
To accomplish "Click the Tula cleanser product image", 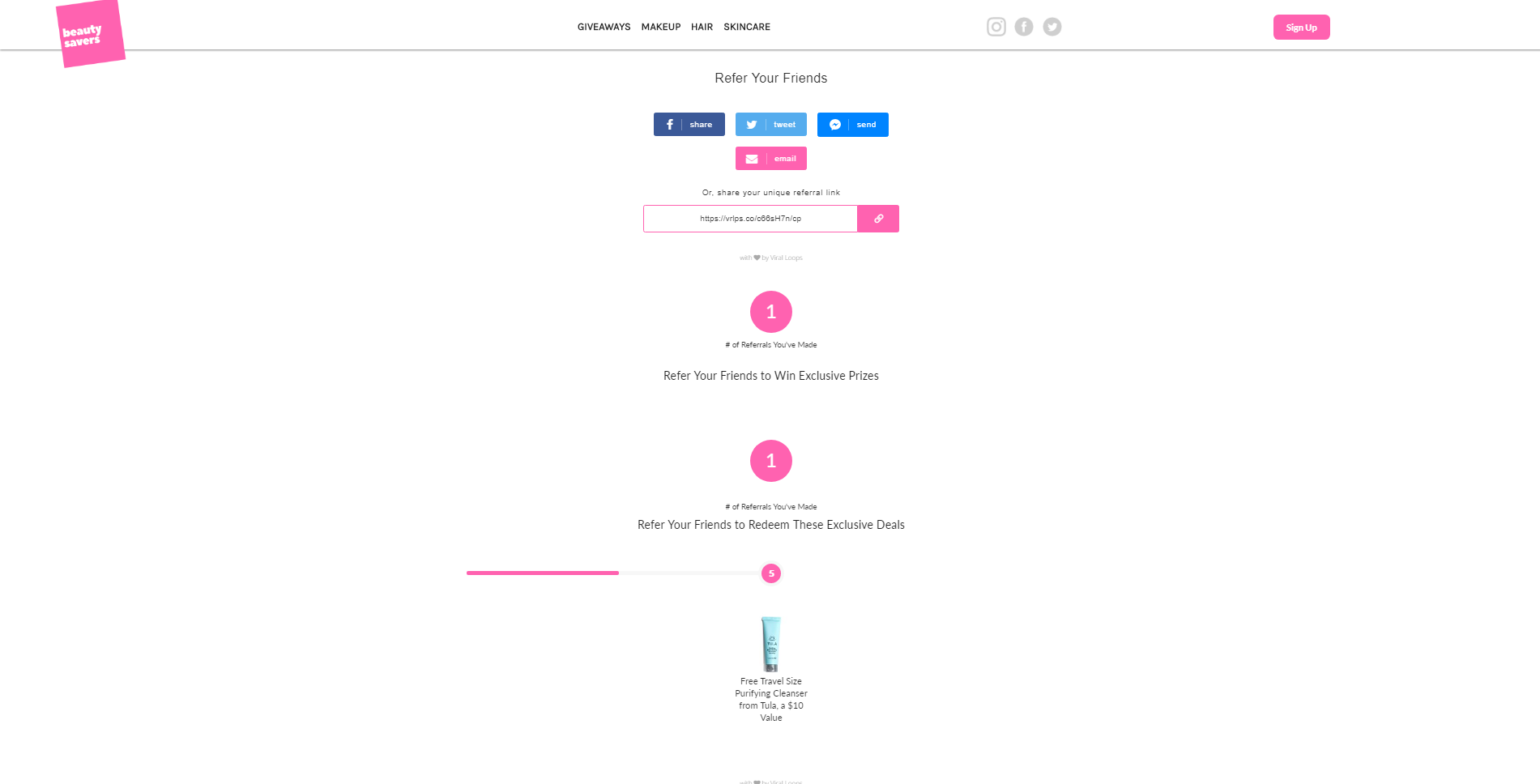I will tap(771, 644).
